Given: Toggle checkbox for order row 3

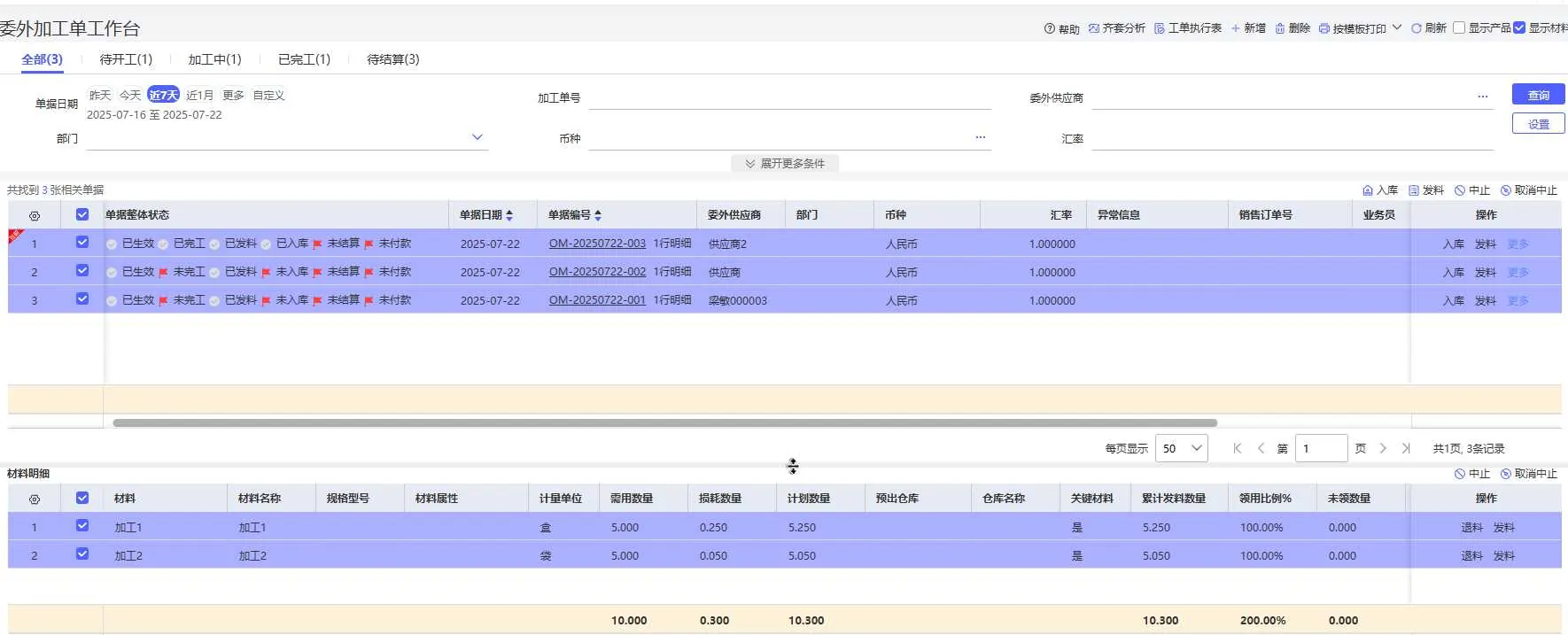Looking at the screenshot, I should [82, 299].
